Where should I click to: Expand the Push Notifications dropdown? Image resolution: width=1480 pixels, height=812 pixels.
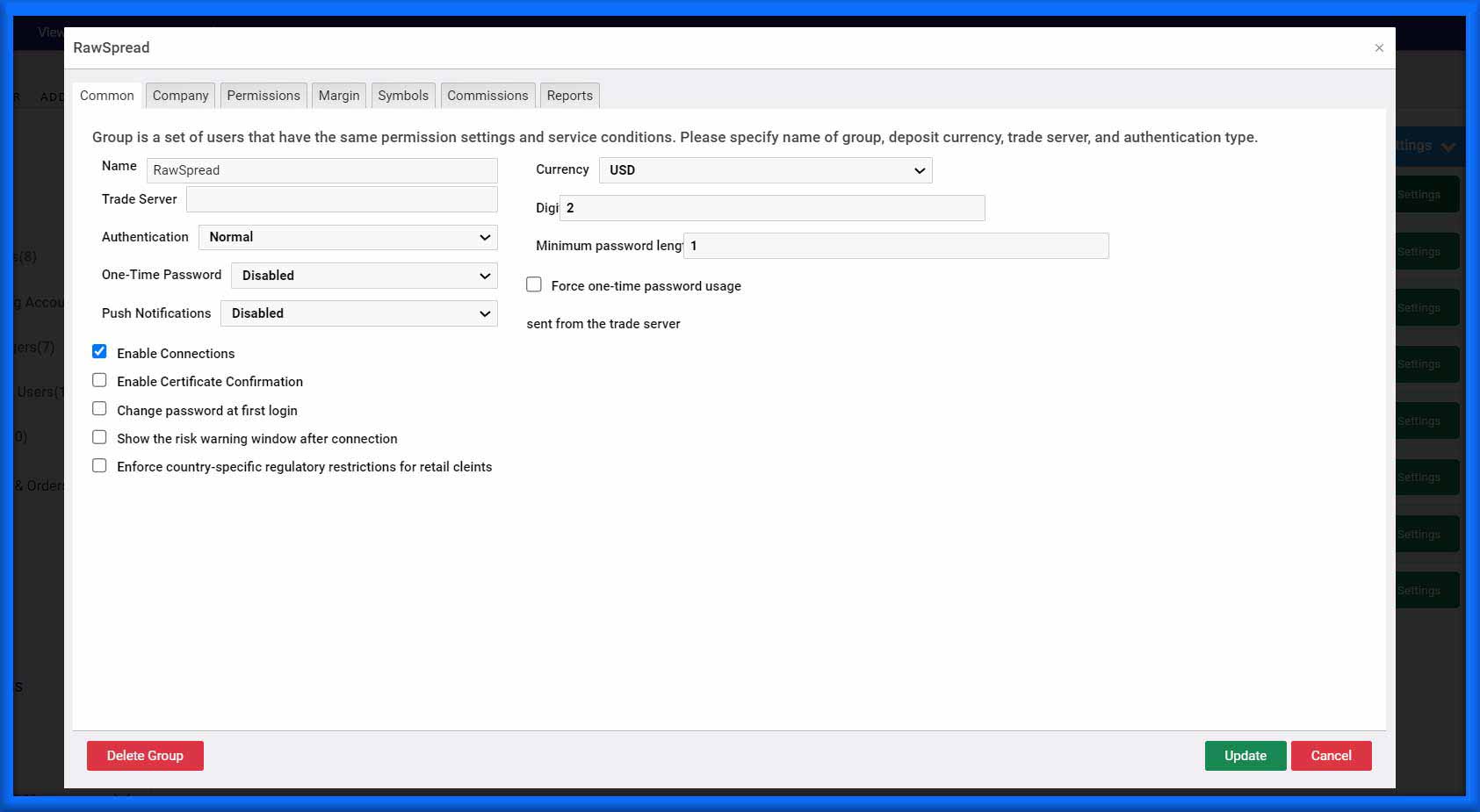(x=358, y=313)
